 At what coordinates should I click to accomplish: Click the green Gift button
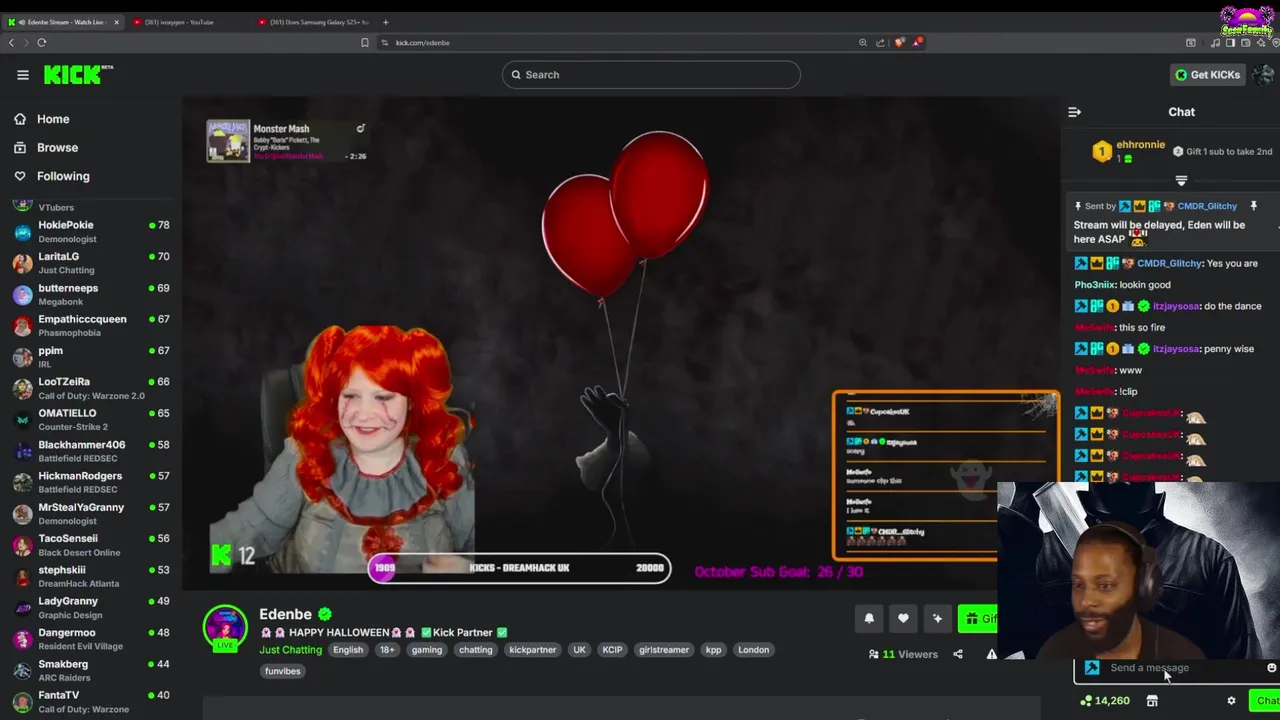point(977,619)
